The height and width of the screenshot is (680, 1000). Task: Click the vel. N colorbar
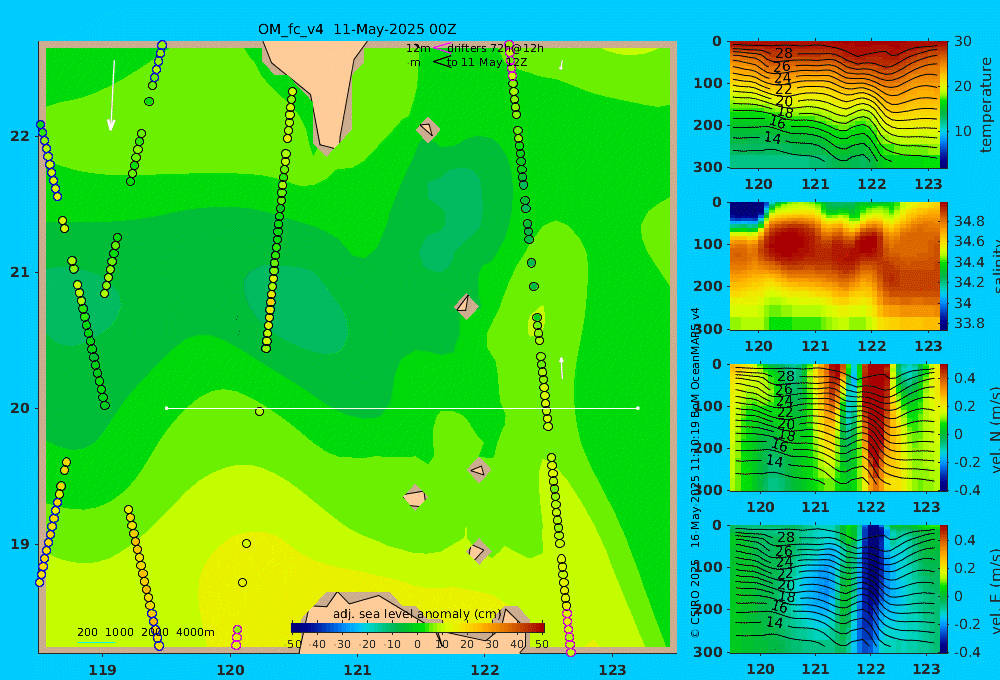(x=944, y=427)
